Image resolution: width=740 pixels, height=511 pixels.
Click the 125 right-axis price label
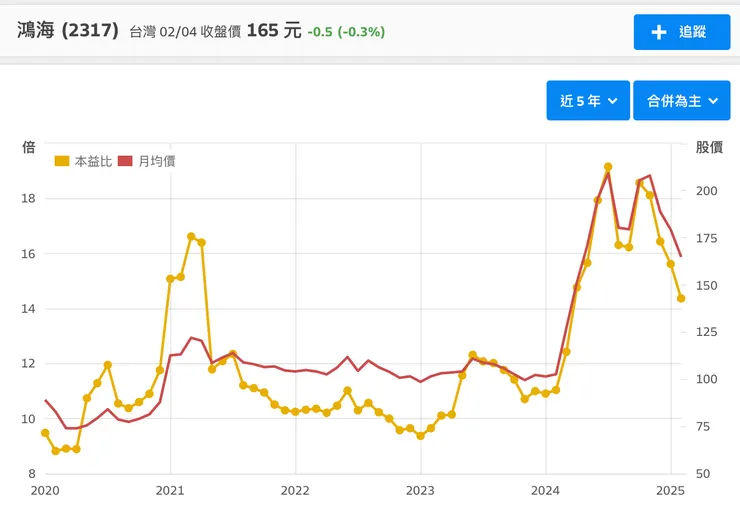706,332
